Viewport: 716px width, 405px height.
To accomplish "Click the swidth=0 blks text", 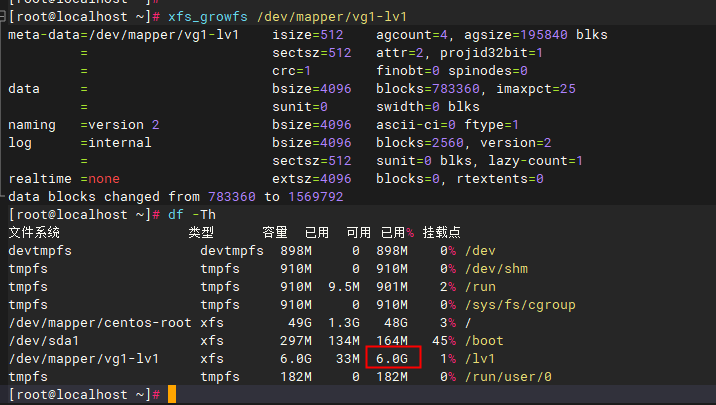I will 428,107.
